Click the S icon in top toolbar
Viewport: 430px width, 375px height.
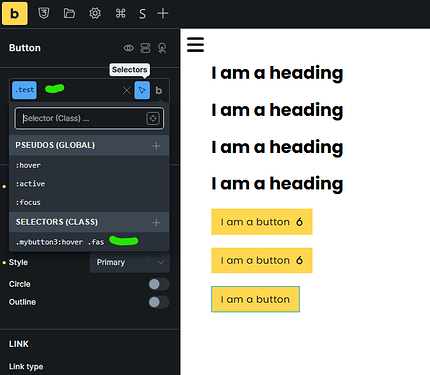point(142,14)
